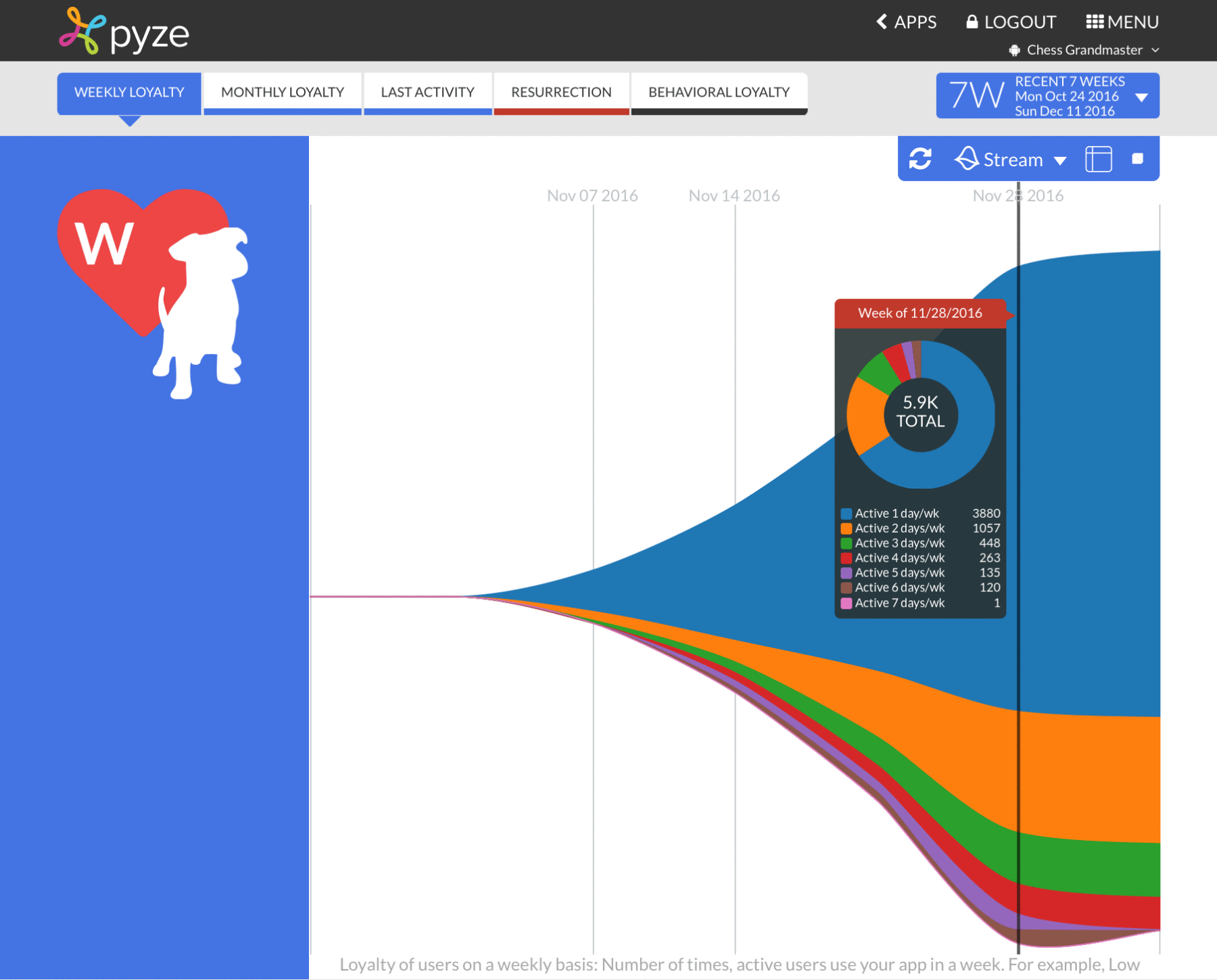Click the small white square toolbar icon

(x=1138, y=158)
